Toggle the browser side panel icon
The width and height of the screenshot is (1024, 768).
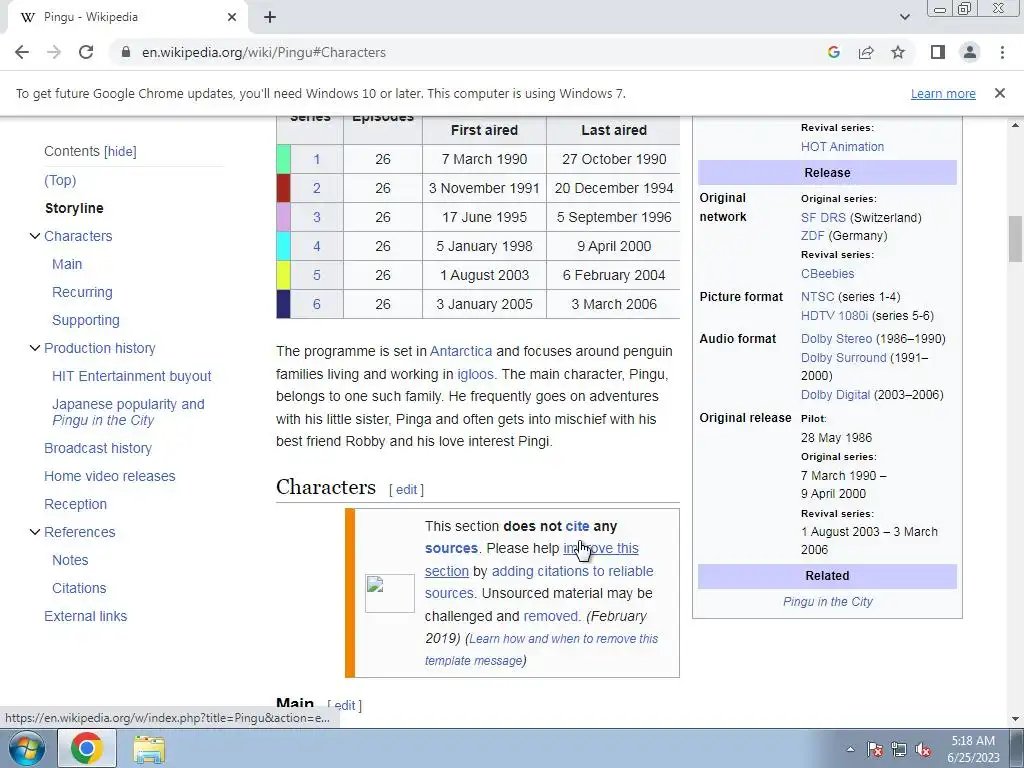tap(938, 52)
